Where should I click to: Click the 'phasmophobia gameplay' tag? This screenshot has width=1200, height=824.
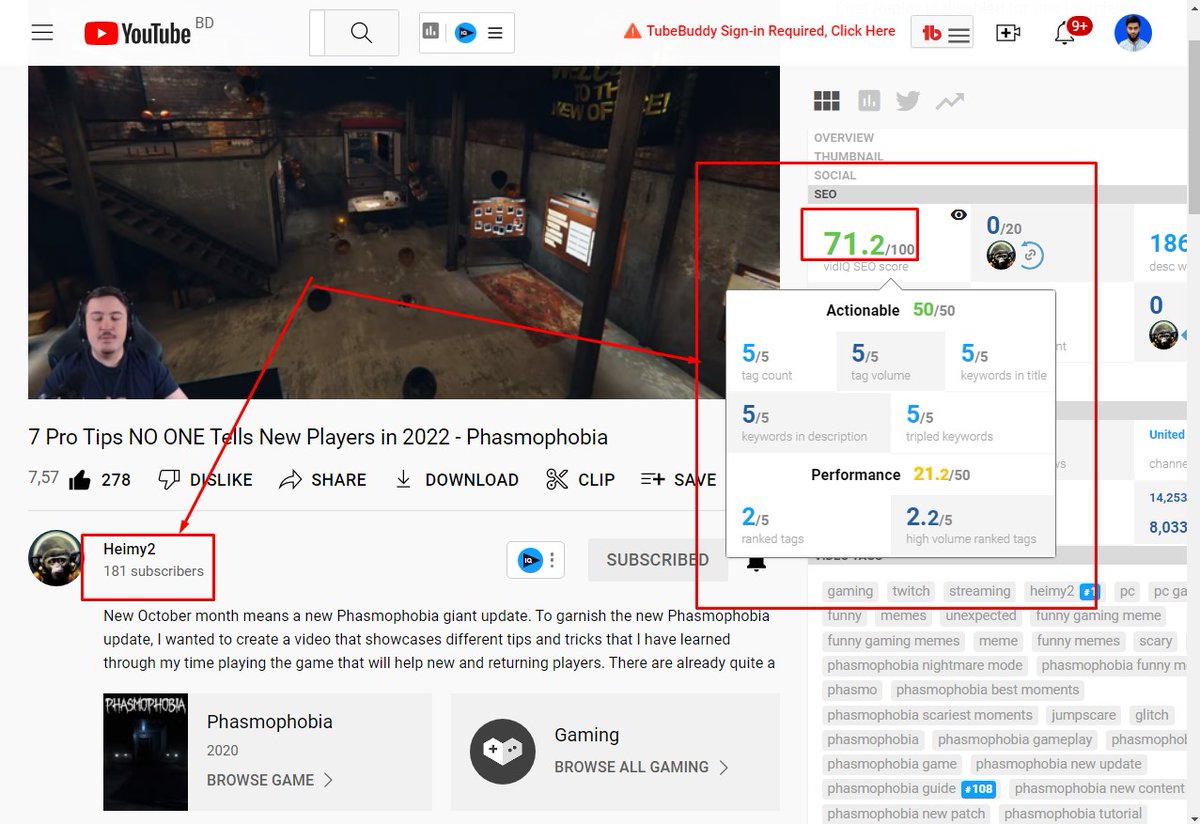point(1015,739)
